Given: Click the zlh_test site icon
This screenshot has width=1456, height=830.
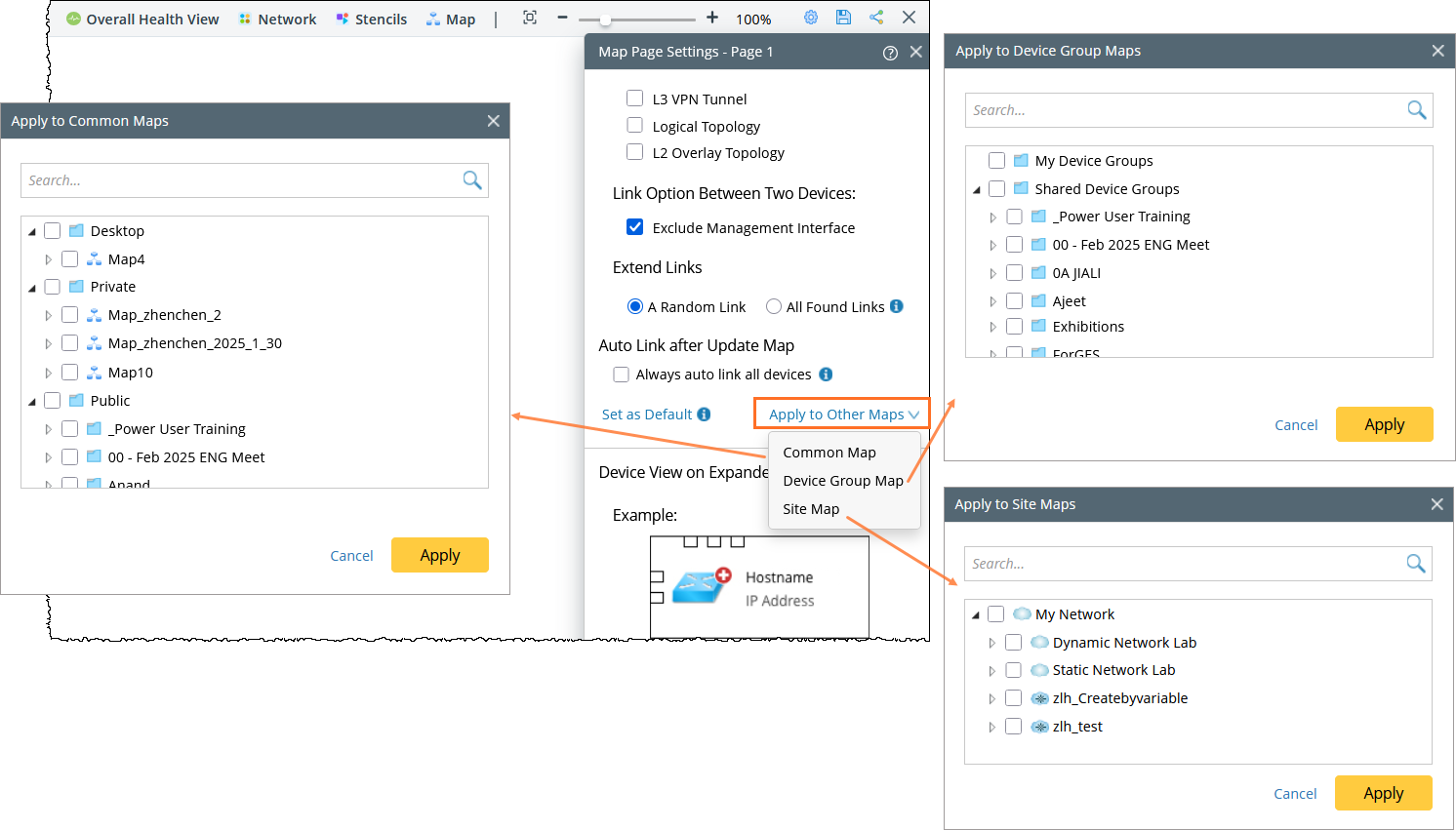Looking at the screenshot, I should [x=1039, y=727].
